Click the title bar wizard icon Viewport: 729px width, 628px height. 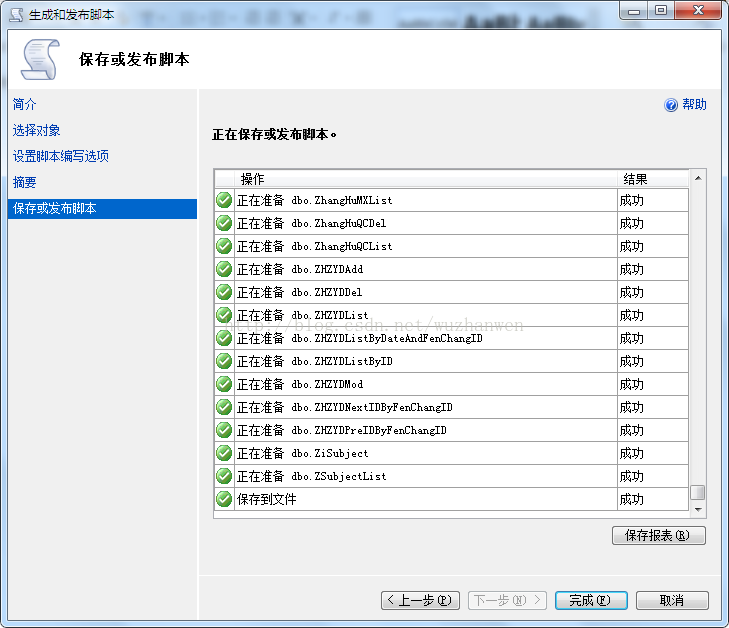coord(16,15)
